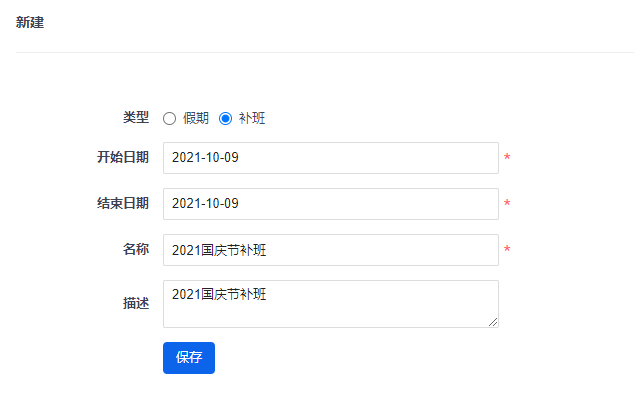Click the 补班 option label text
634x412 pixels.
(x=252, y=118)
